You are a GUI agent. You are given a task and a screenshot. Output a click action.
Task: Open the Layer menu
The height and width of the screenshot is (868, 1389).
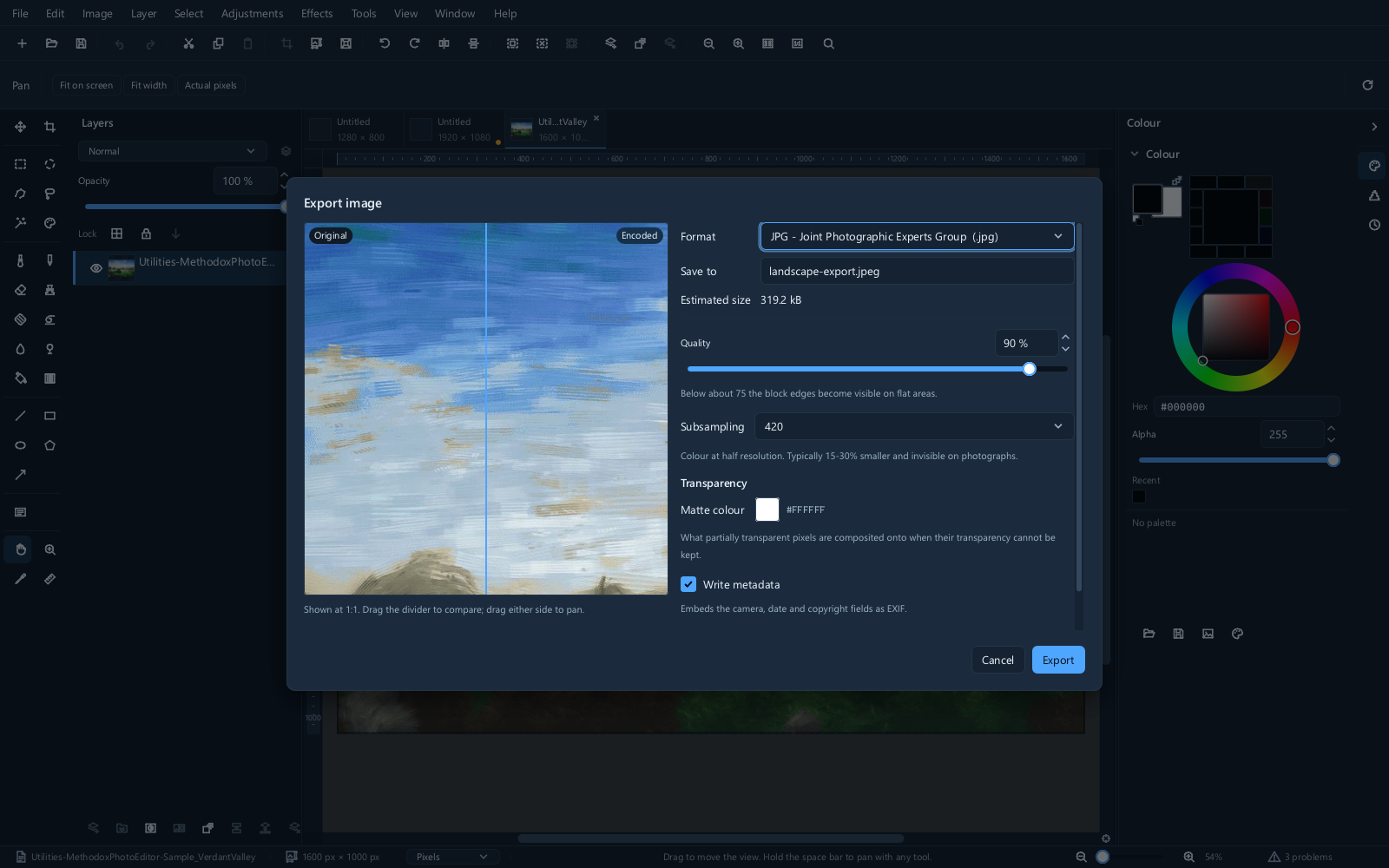143,14
